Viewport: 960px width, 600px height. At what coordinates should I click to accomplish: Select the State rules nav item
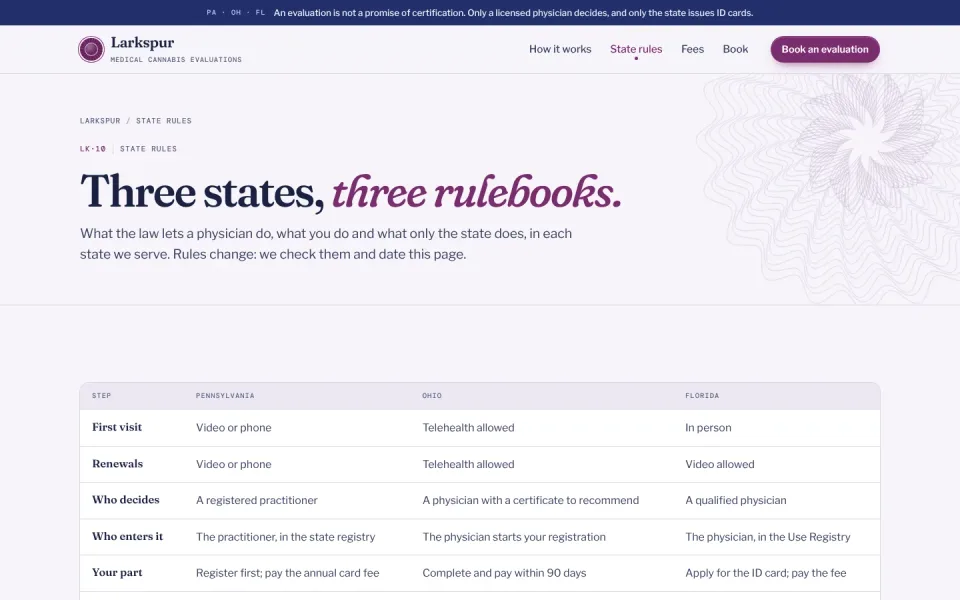[636, 49]
